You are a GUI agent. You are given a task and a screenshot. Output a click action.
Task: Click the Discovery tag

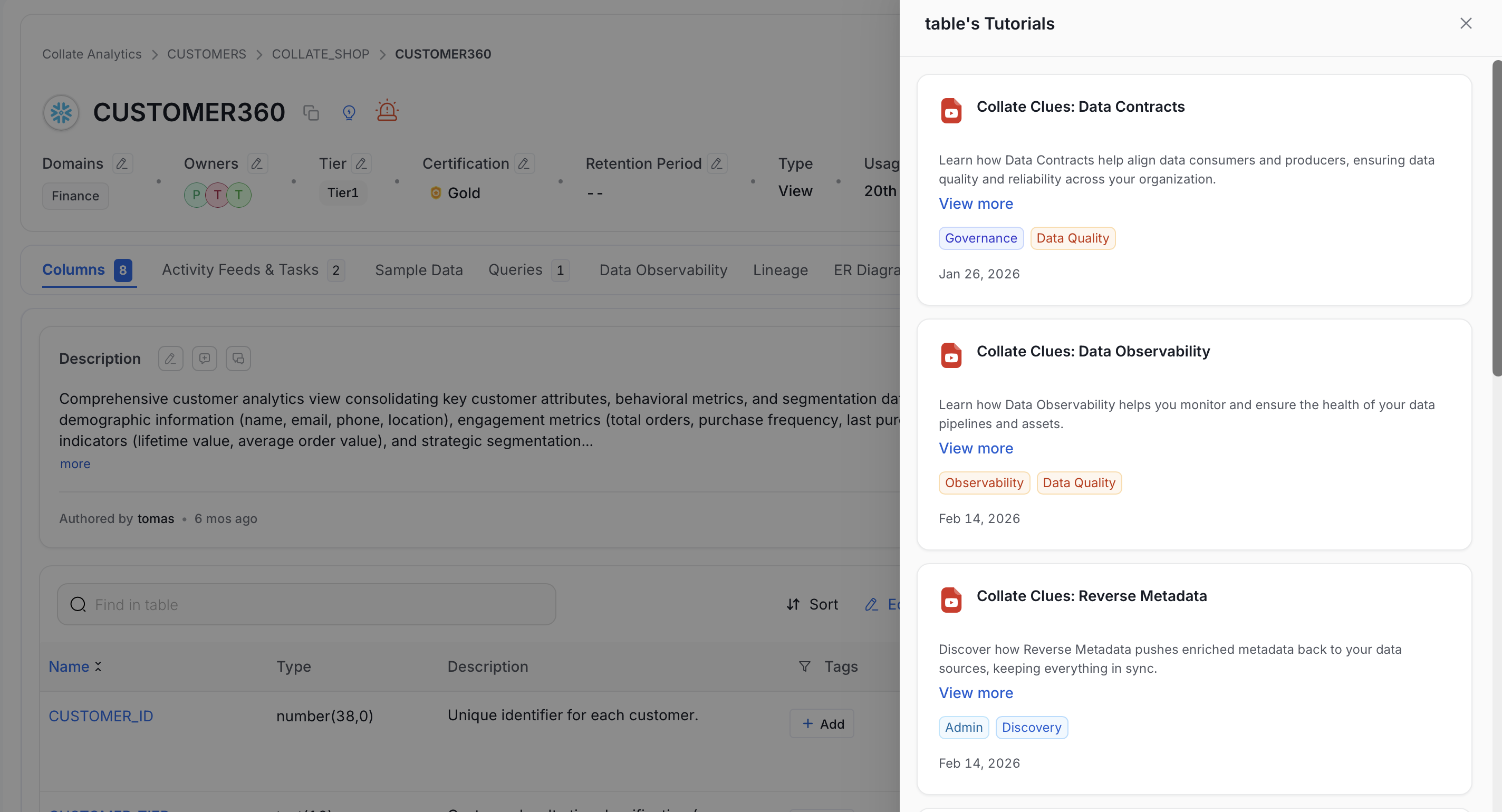click(x=1032, y=728)
